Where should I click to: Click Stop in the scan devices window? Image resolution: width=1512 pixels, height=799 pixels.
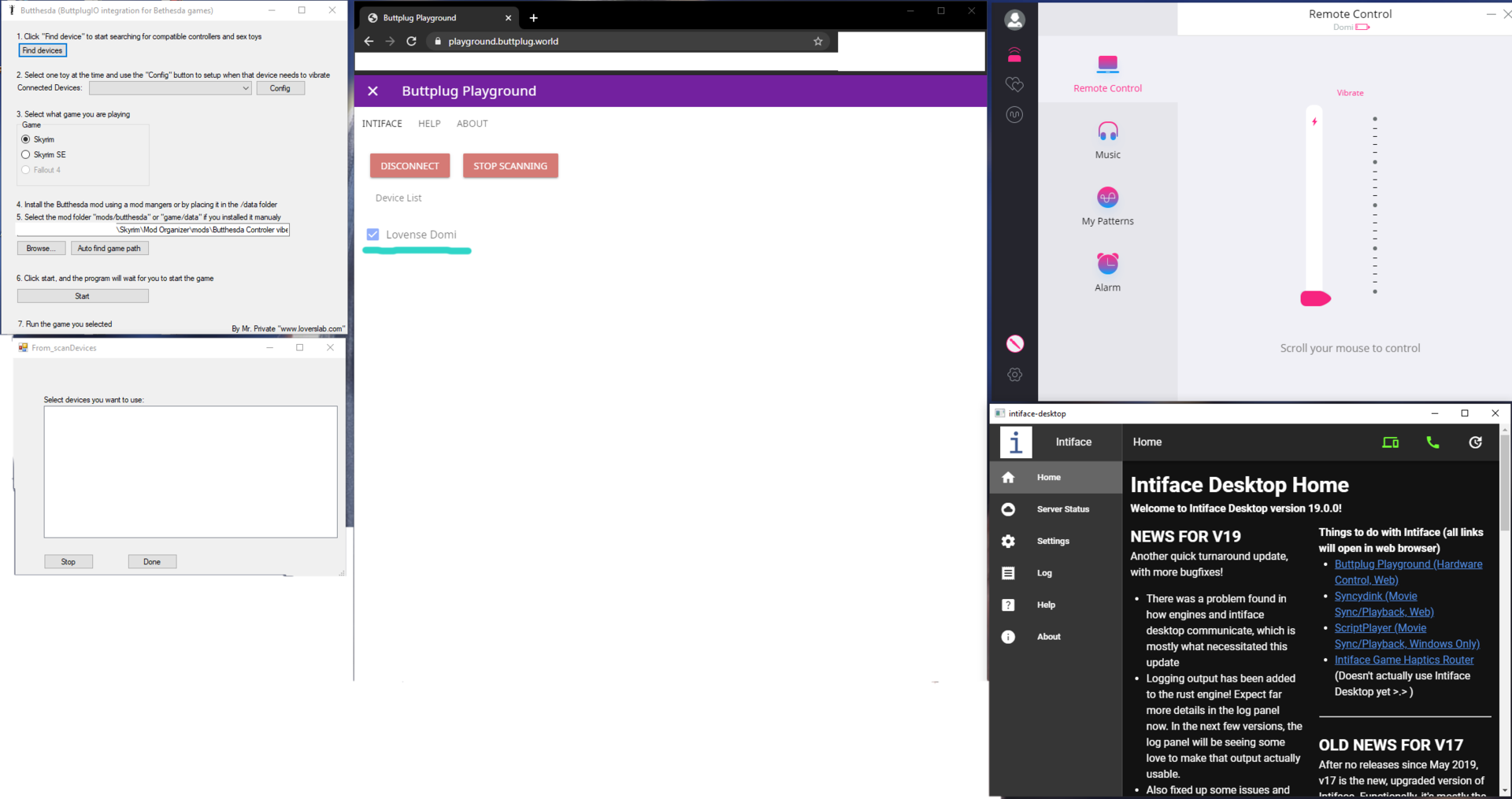click(69, 561)
